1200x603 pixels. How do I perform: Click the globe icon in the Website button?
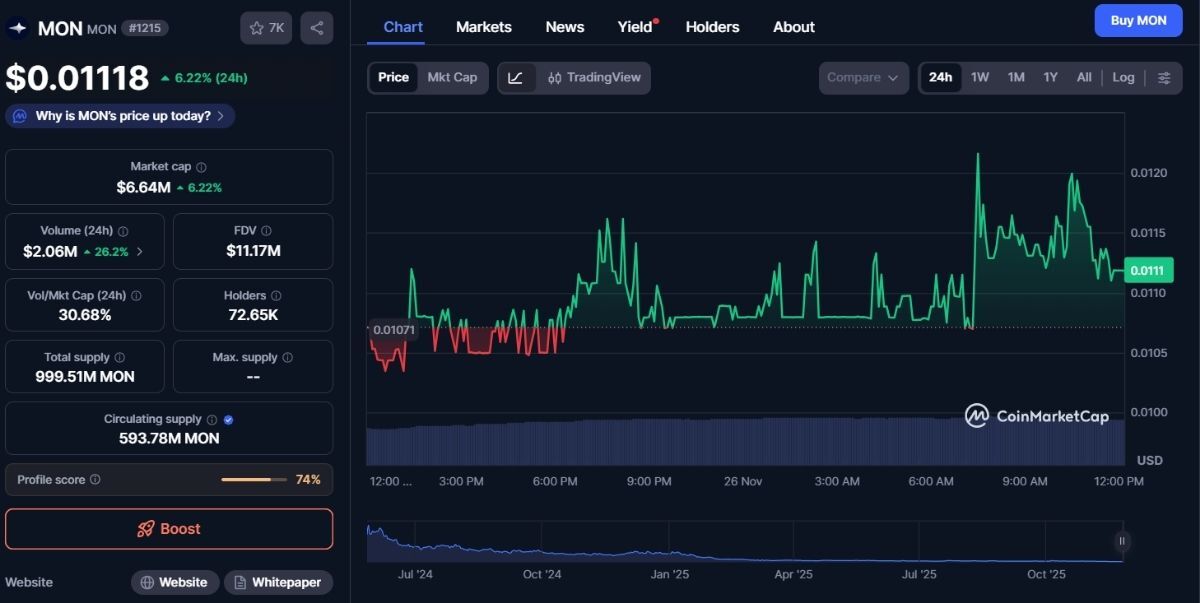[147, 582]
